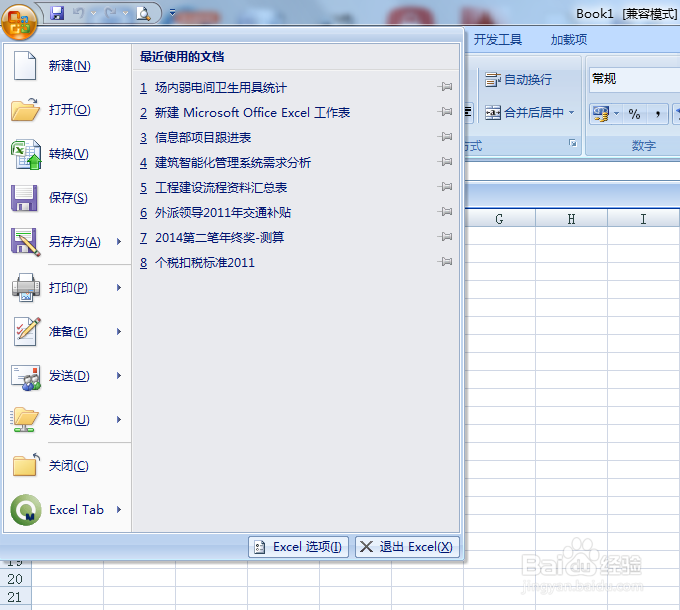
Task: Choose 保存(S) from the Office menu
Action: pyautogui.click(x=67, y=198)
